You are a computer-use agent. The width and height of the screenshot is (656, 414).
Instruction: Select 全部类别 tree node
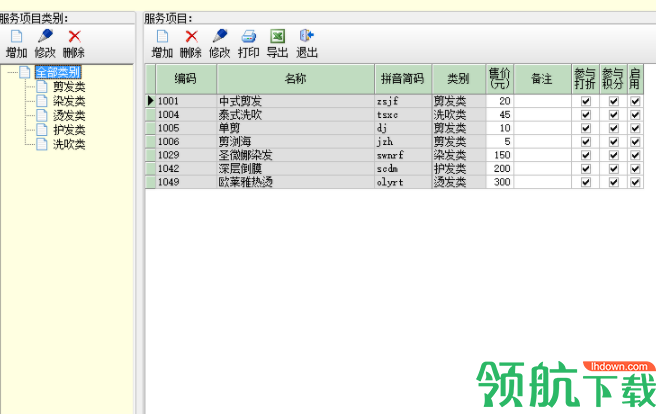click(x=58, y=72)
